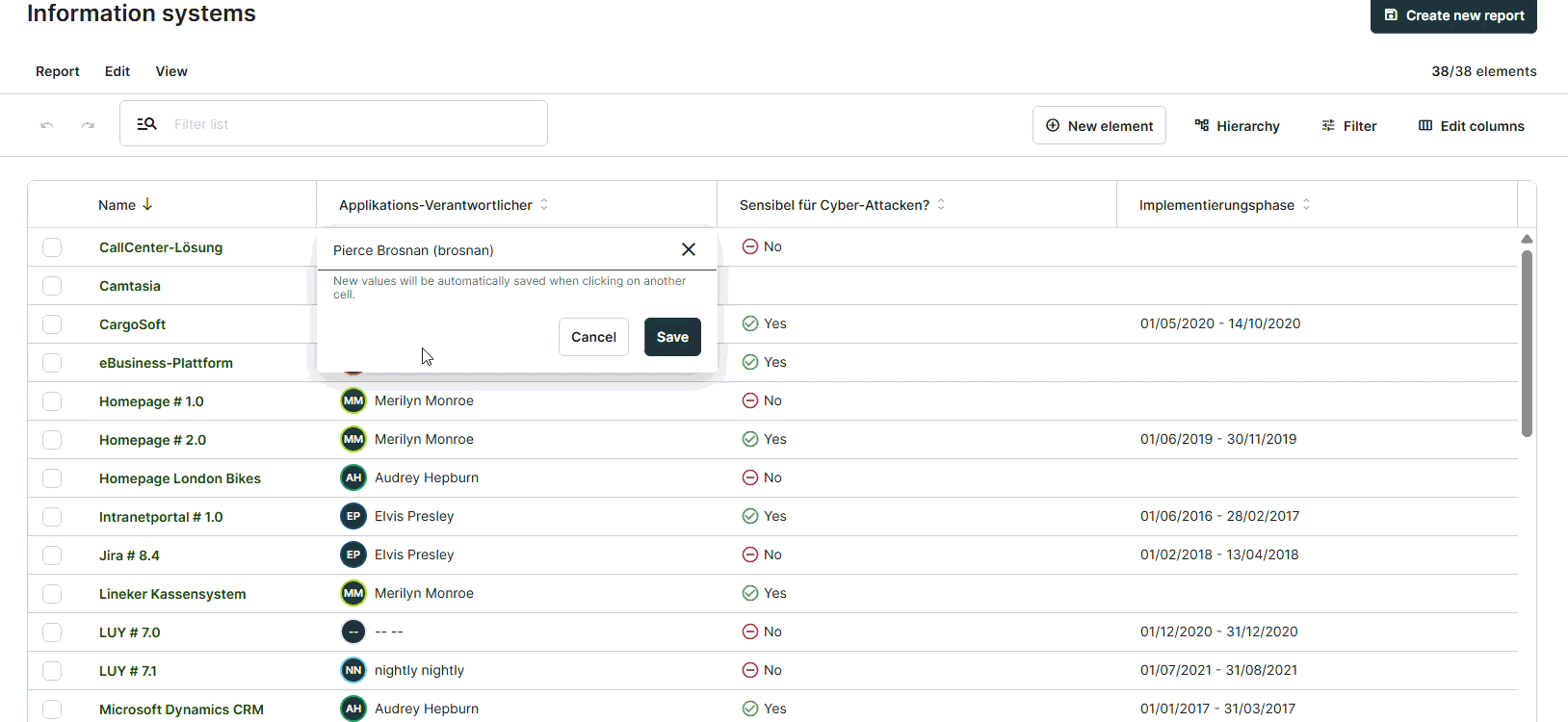Select the CallCenter-Lösung row checkbox
1568x722 pixels.
coord(52,247)
